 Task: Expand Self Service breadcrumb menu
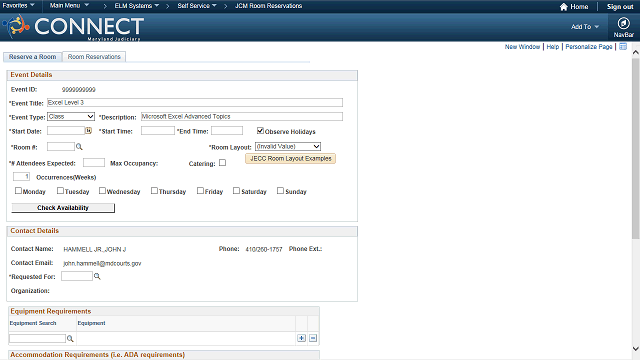tap(197, 6)
